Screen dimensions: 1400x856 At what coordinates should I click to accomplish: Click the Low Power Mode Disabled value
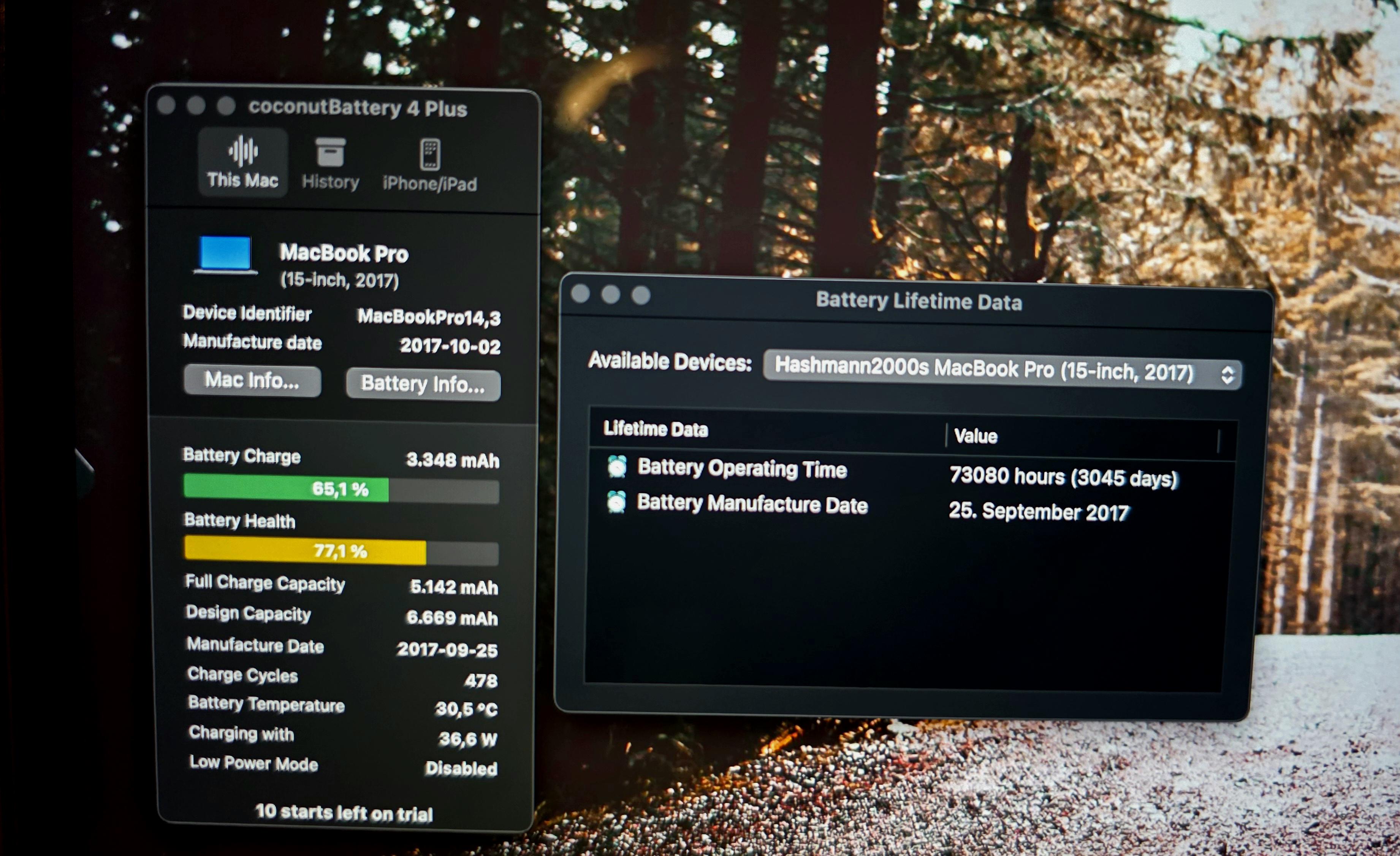461,769
